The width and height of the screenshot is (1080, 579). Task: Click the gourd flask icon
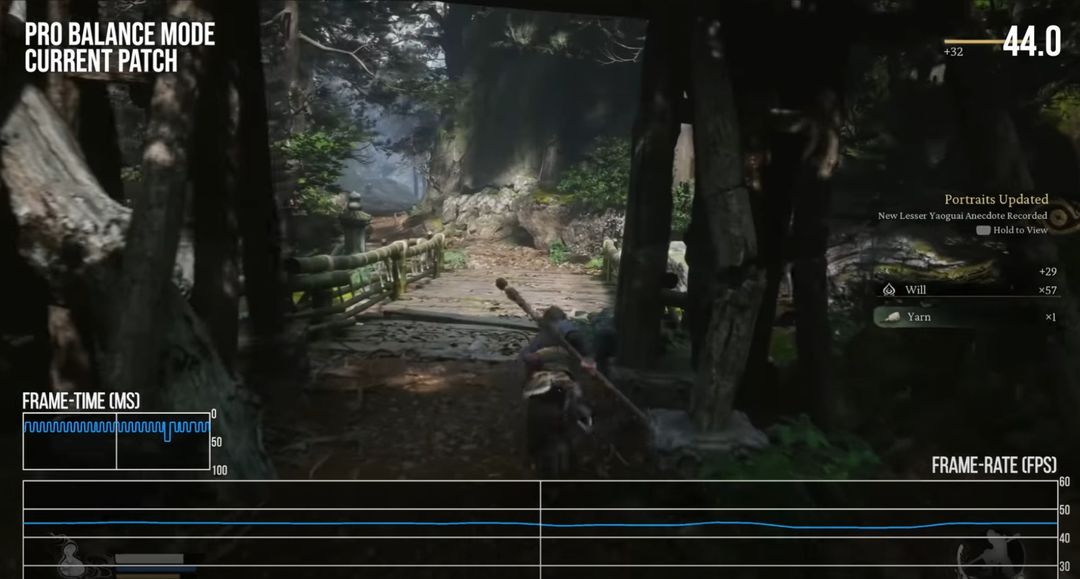tap(70, 558)
